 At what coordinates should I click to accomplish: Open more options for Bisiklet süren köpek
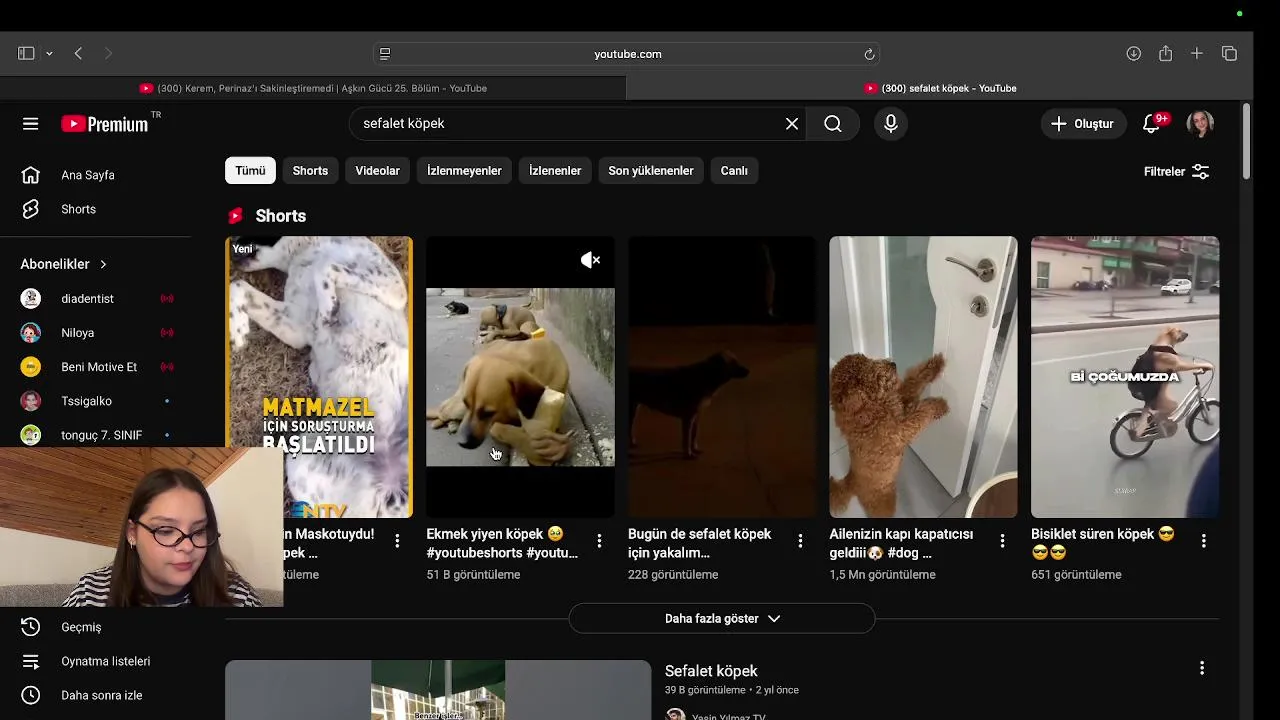click(x=1203, y=541)
